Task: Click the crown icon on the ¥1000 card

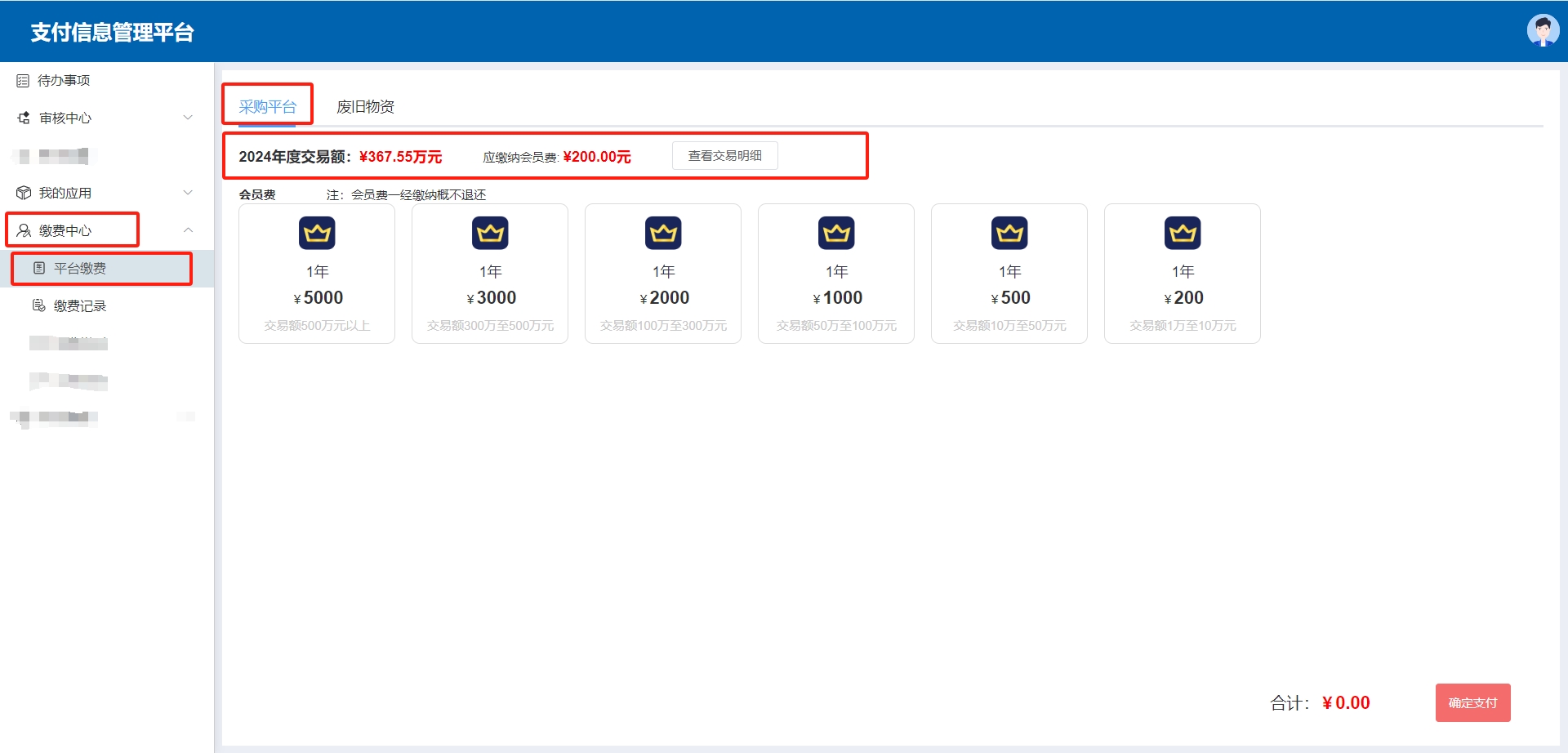Action: (x=836, y=234)
